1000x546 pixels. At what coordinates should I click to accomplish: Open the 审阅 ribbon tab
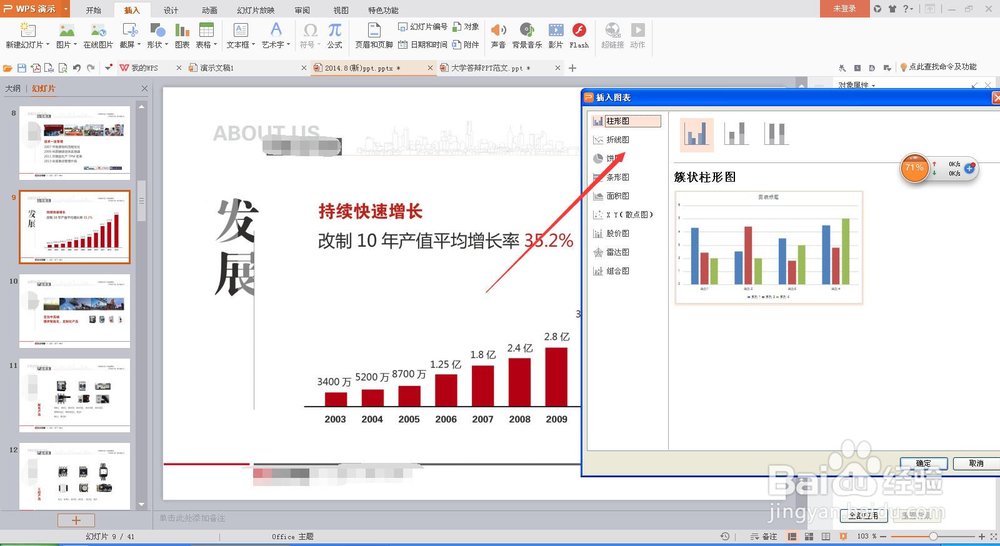[x=302, y=10]
